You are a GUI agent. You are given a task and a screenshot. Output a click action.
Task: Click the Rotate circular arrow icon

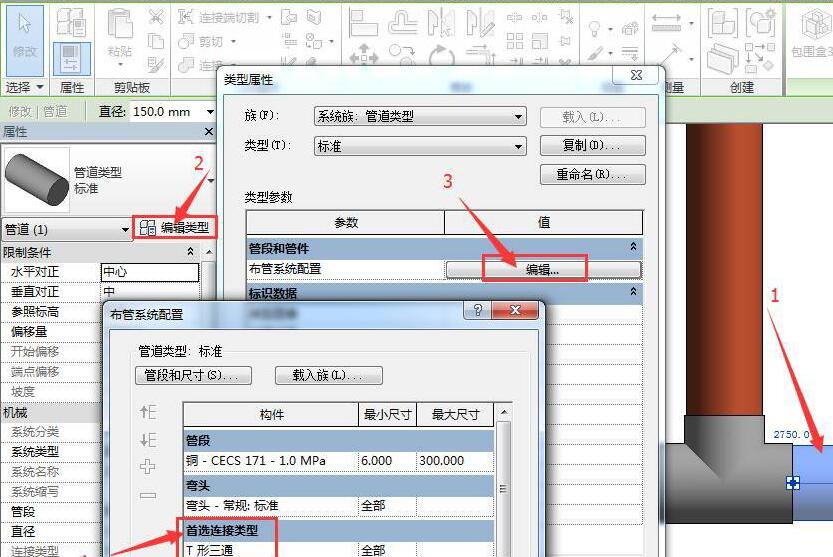[x=441, y=55]
